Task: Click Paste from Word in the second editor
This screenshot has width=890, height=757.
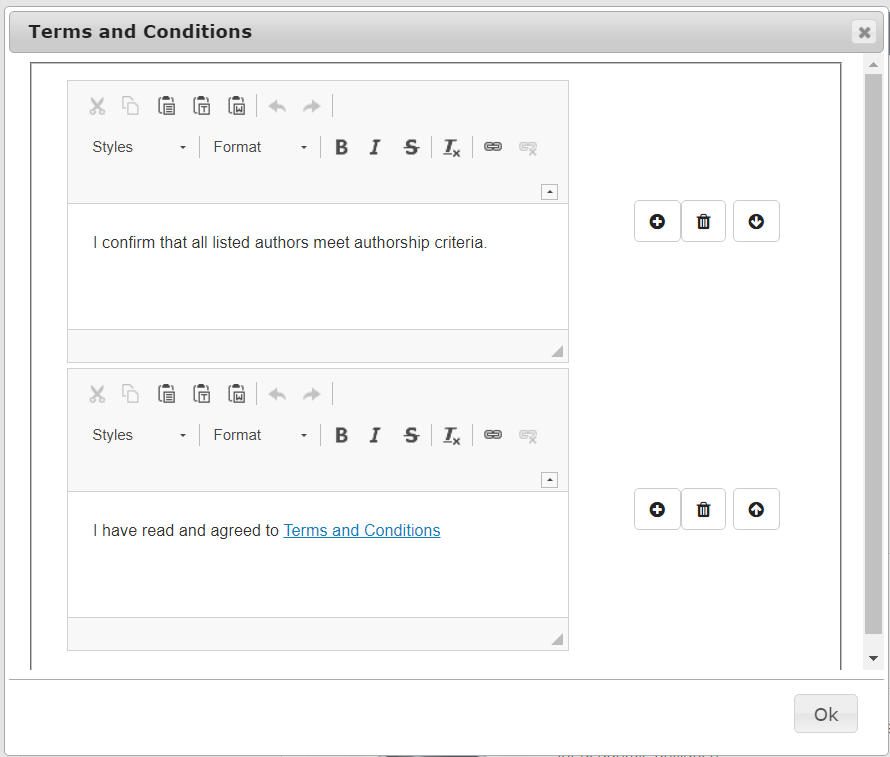Action: [x=237, y=394]
